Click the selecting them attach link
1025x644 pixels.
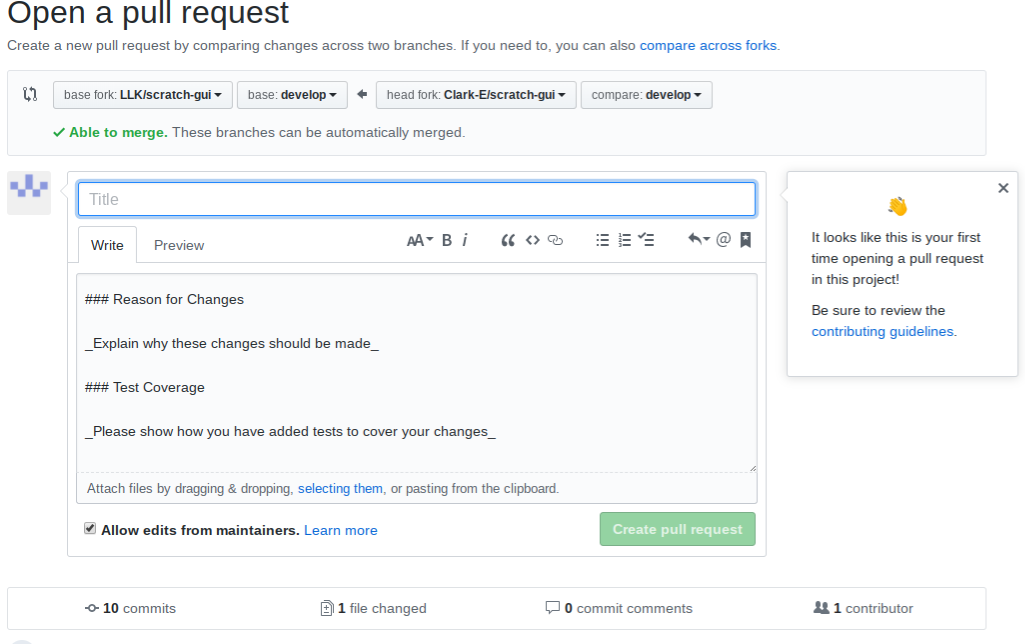pos(340,488)
